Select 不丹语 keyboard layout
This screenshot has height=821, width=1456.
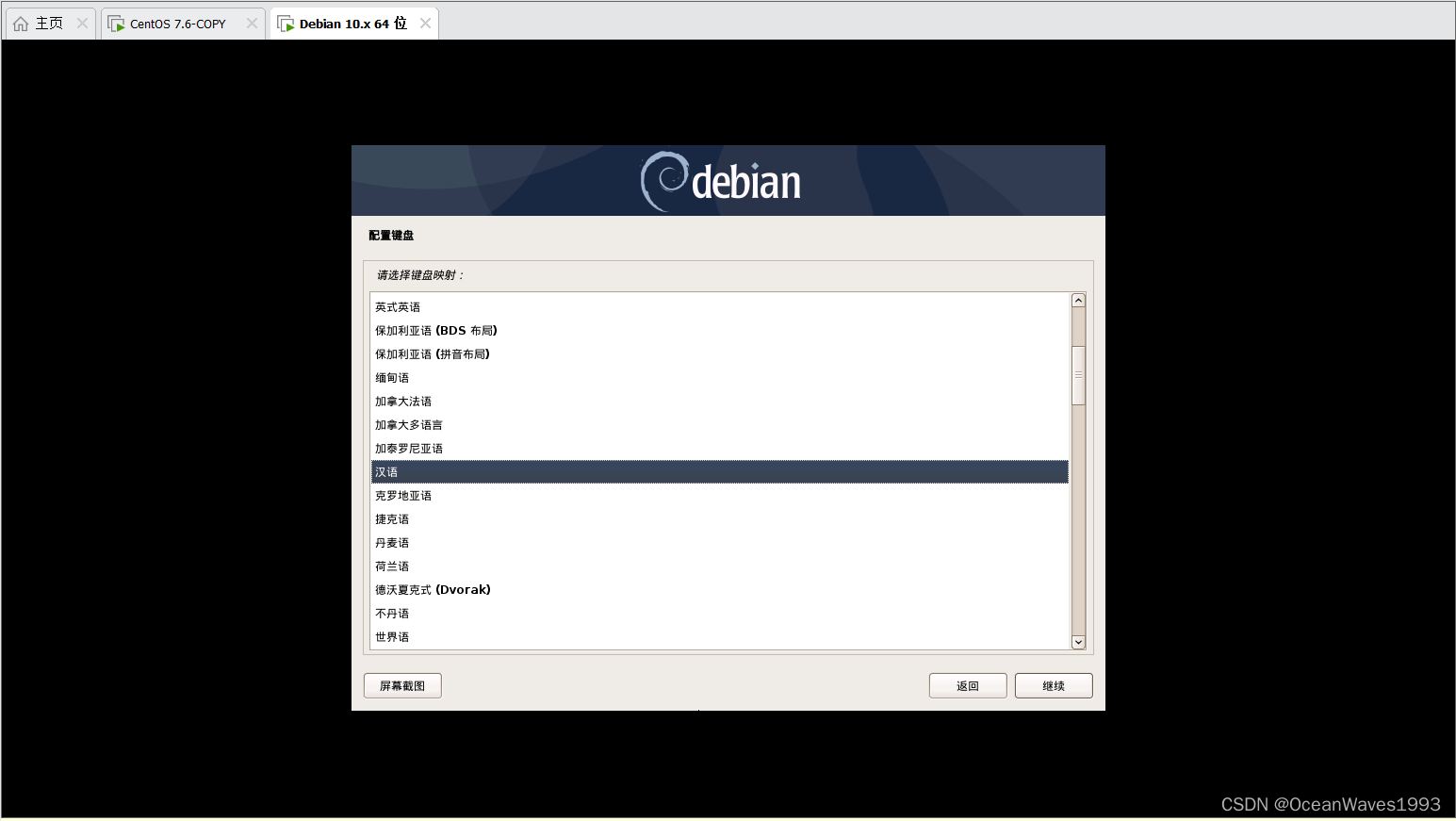pyautogui.click(x=720, y=614)
